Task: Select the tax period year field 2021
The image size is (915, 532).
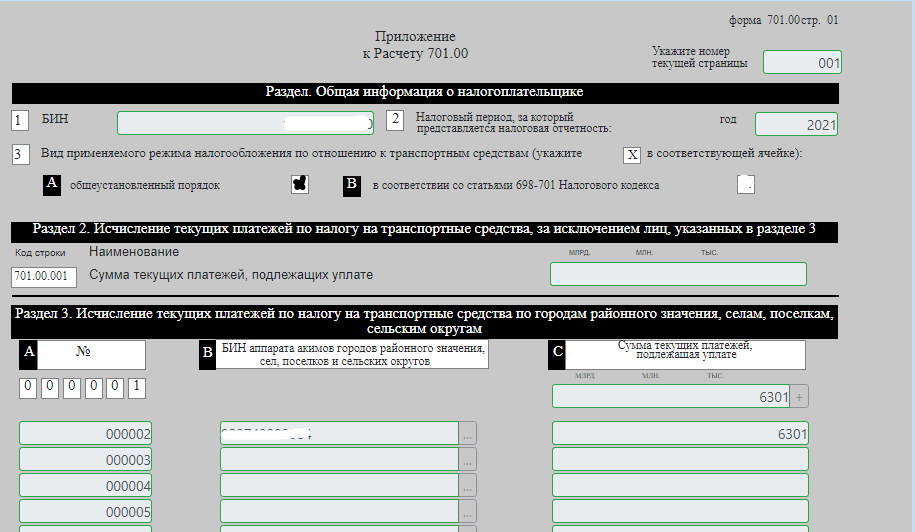Action: point(796,124)
